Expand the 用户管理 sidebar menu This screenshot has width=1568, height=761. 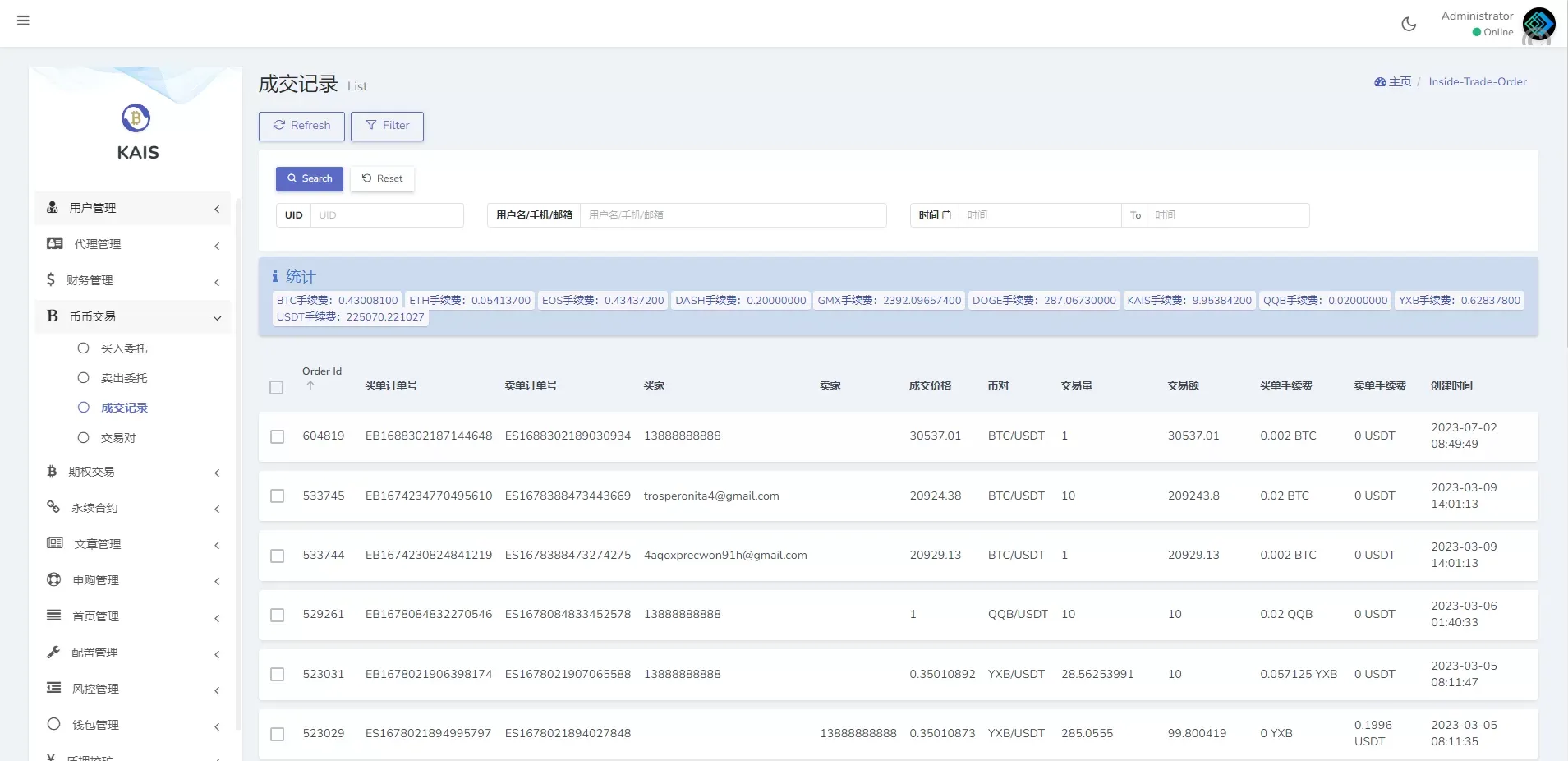(133, 208)
